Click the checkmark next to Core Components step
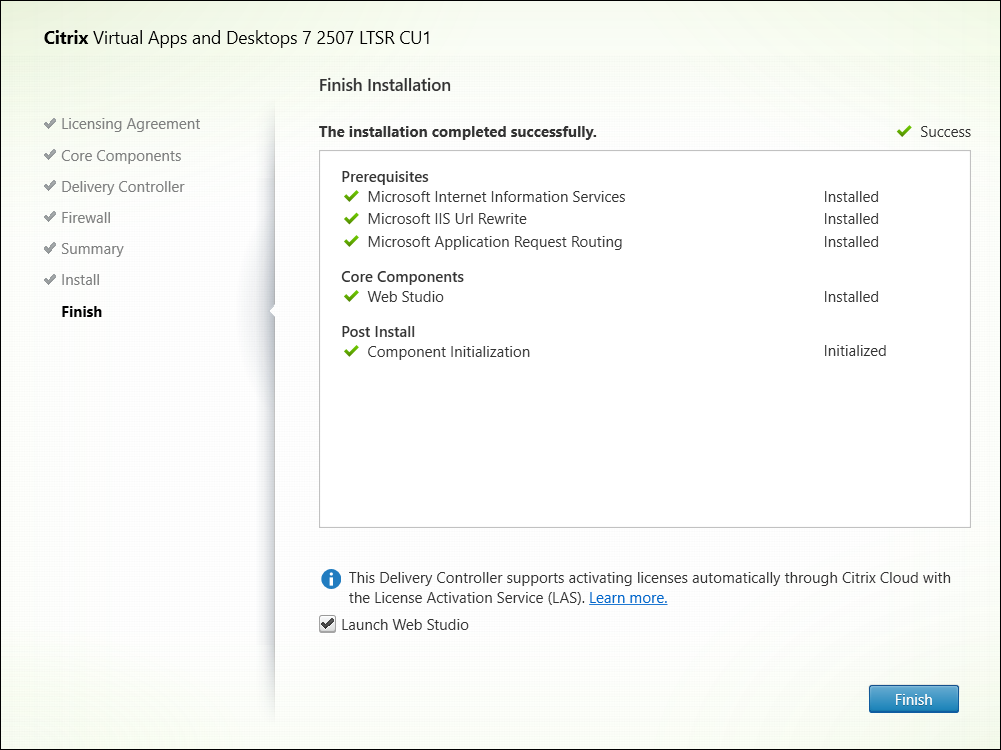 point(50,156)
